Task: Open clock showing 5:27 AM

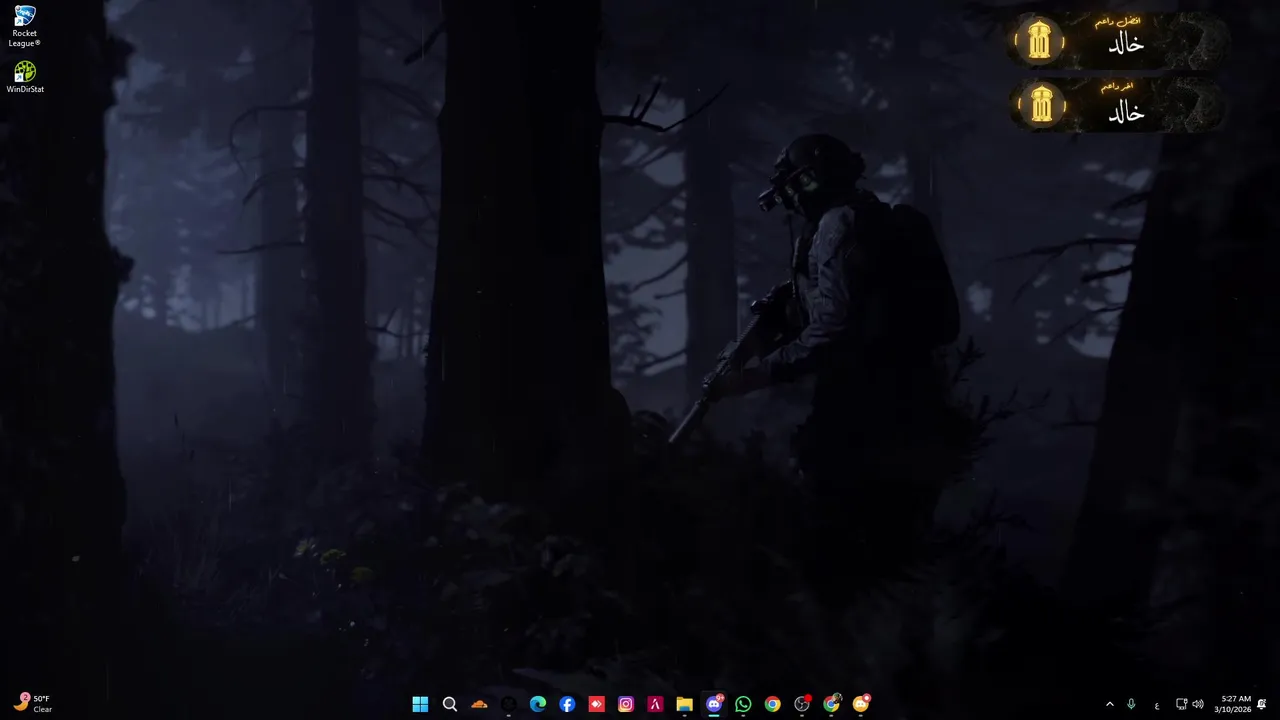Action: click(1233, 704)
